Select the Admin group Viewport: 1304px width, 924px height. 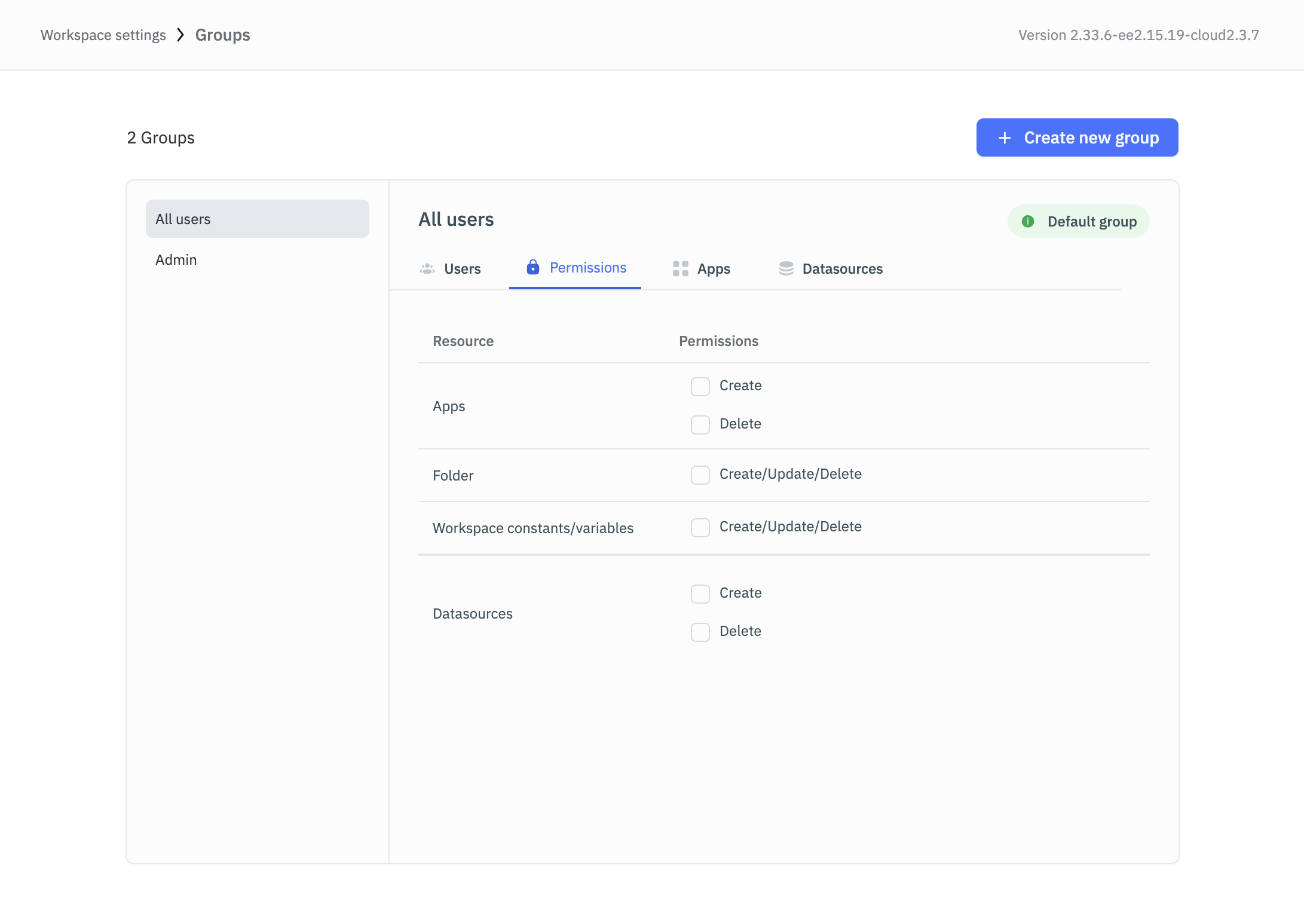(x=176, y=260)
